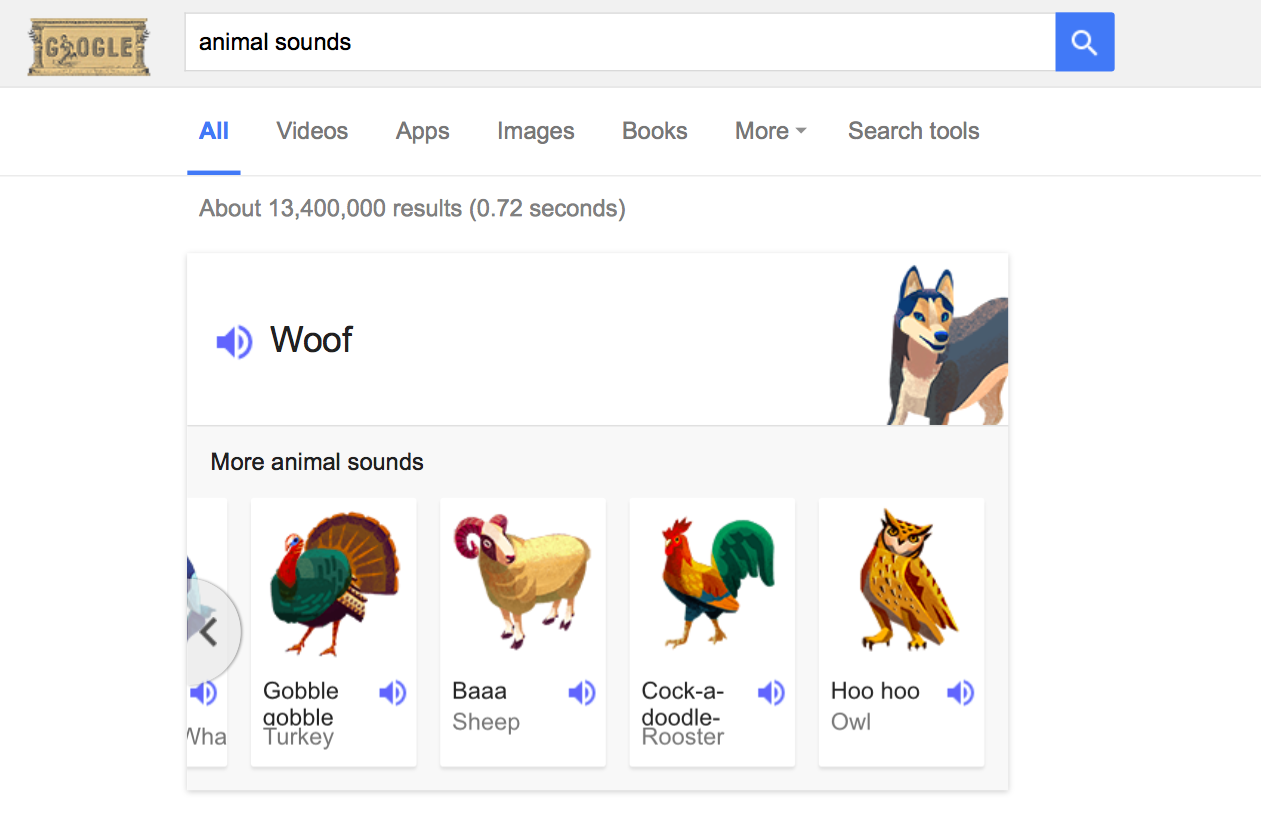
Task: Click the Turkey illustration thumbnail
Action: (x=333, y=580)
